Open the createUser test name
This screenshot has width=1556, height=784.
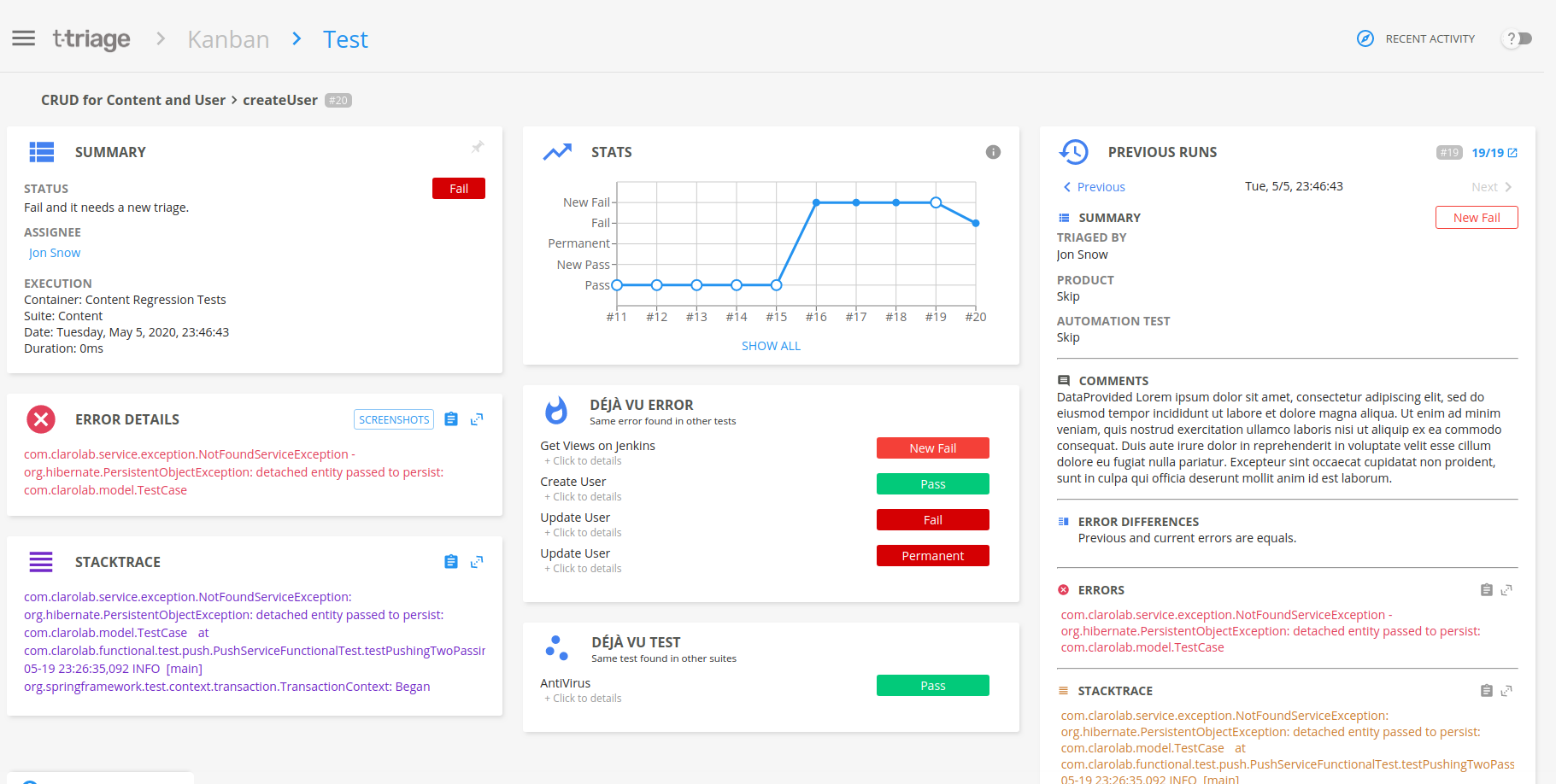[x=280, y=100]
